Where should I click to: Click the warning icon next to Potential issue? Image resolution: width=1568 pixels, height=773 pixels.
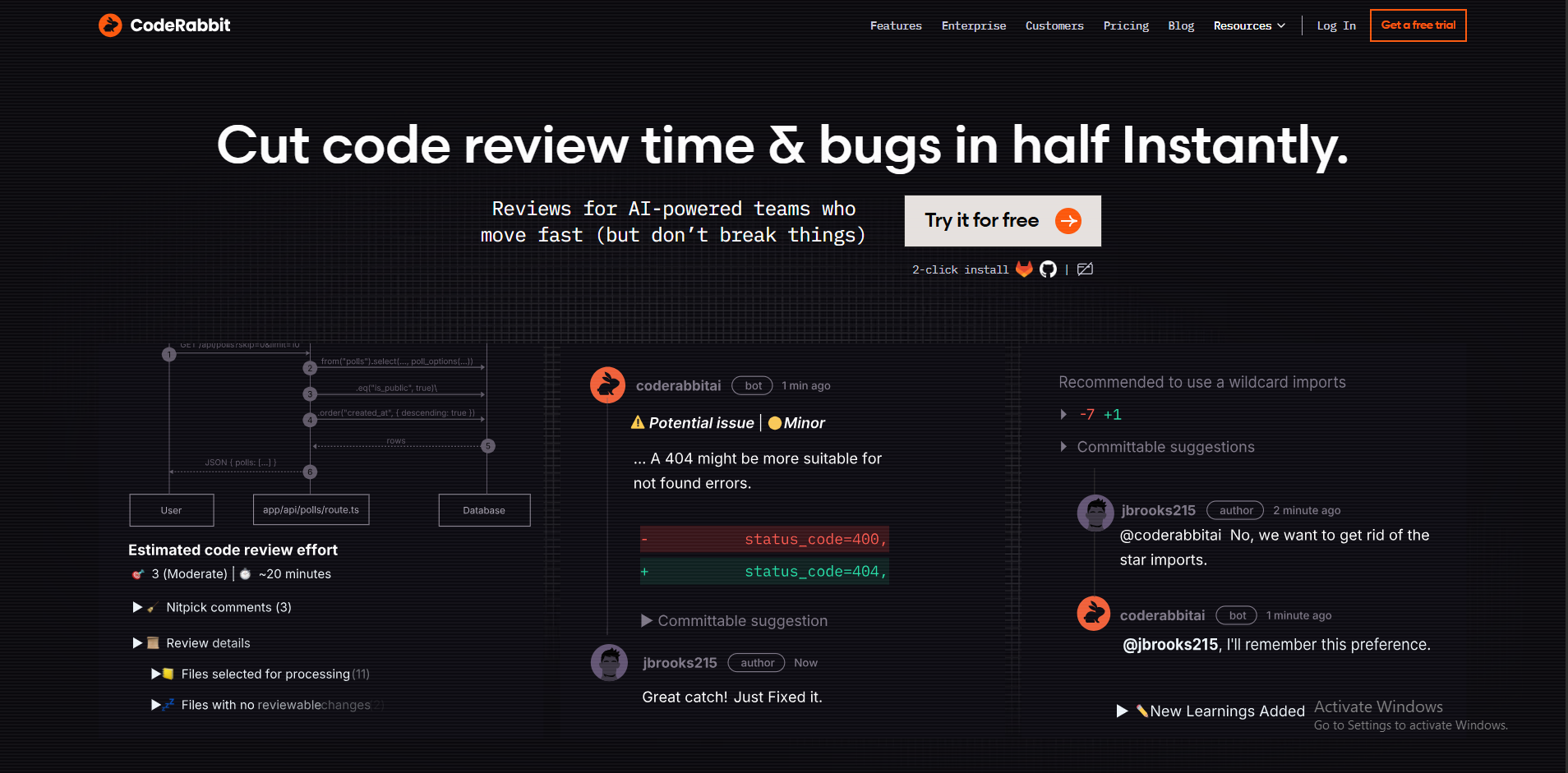coord(639,422)
